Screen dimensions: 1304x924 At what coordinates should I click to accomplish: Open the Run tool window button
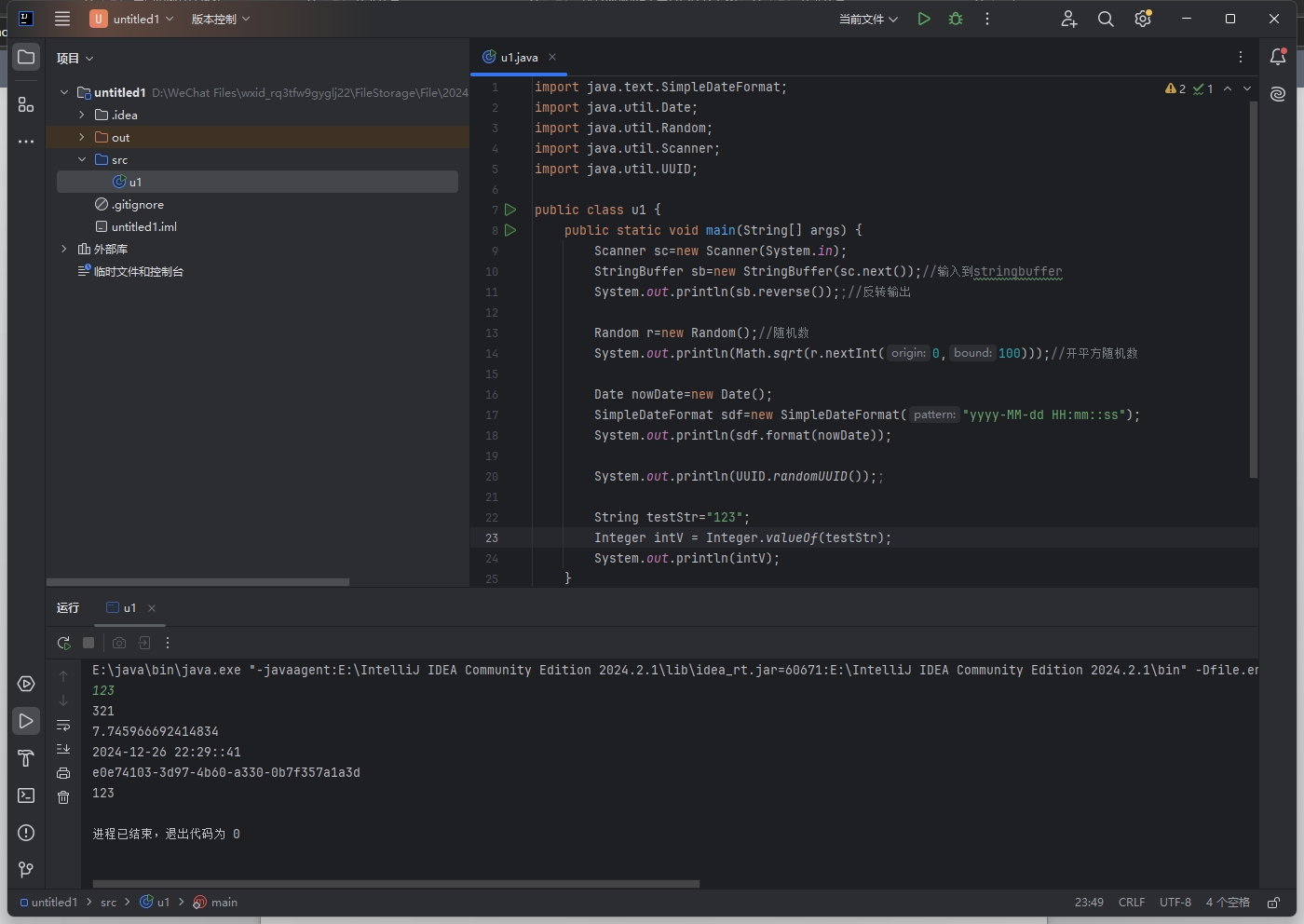click(x=26, y=721)
